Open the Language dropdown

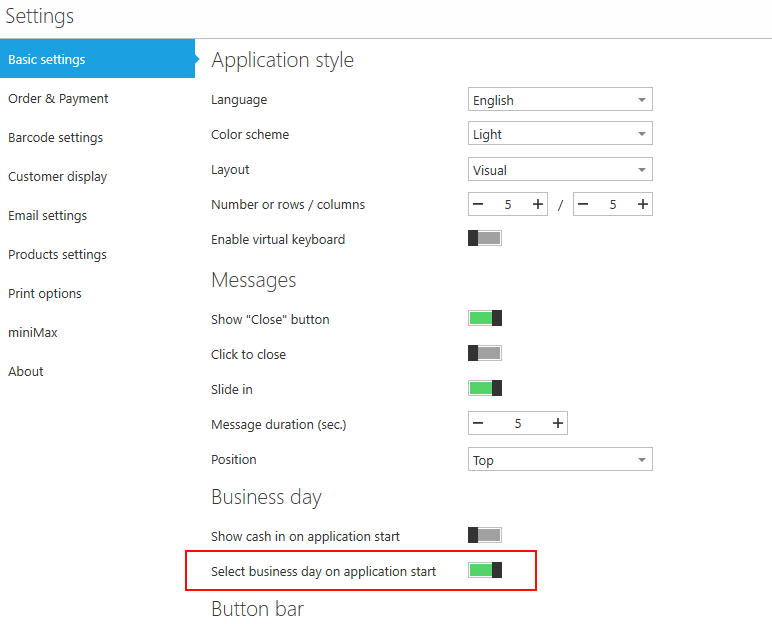(x=560, y=100)
